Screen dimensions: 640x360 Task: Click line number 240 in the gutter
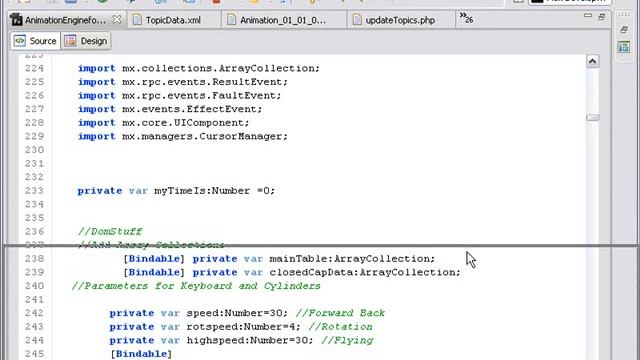(x=34, y=286)
